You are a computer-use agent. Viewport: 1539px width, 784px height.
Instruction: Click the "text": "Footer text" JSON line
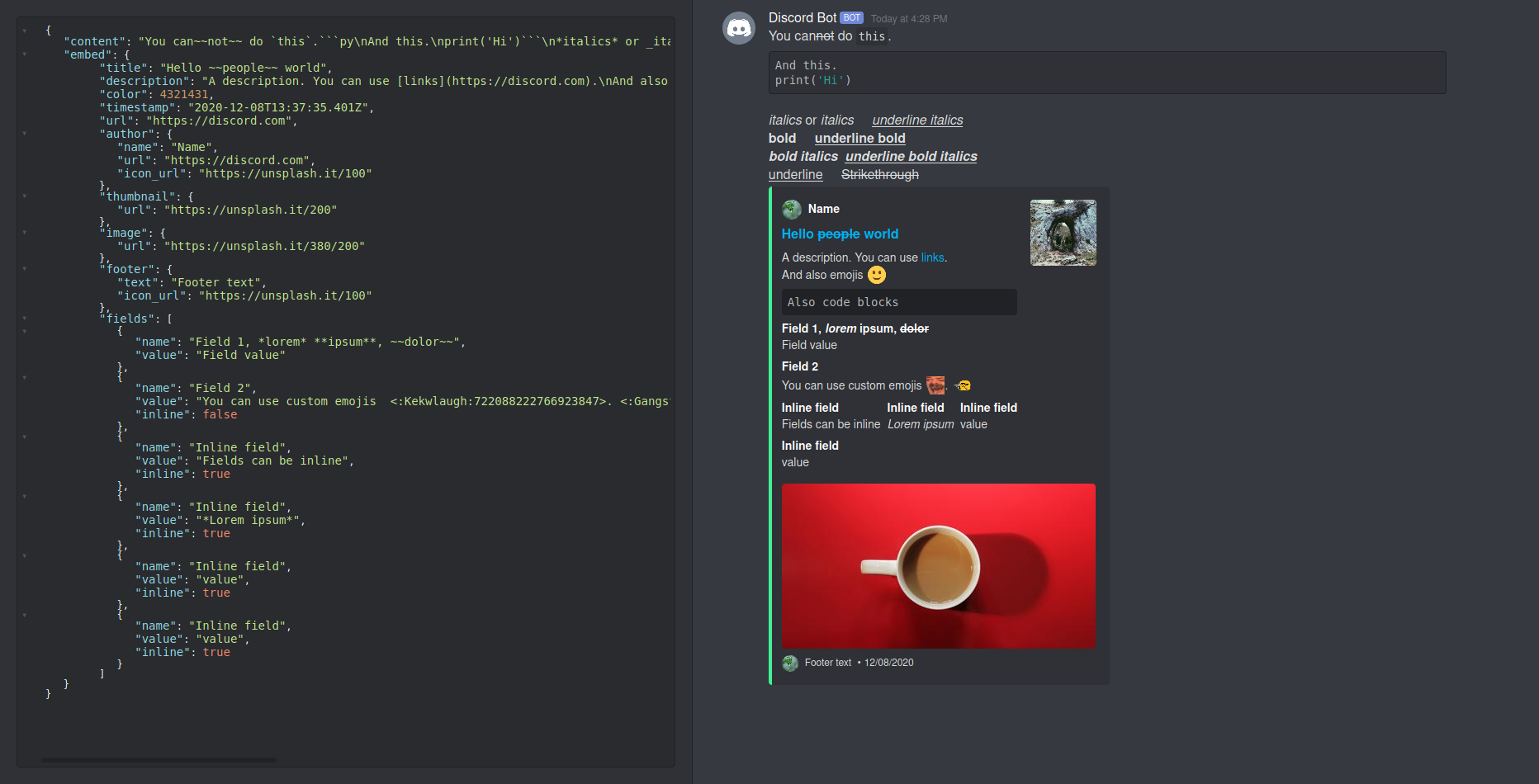192,282
